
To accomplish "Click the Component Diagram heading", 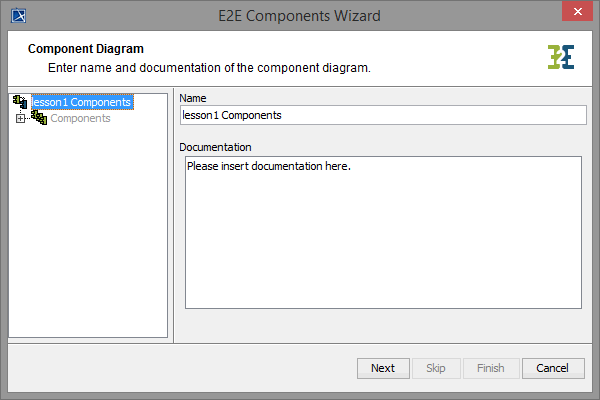I will 86,48.
